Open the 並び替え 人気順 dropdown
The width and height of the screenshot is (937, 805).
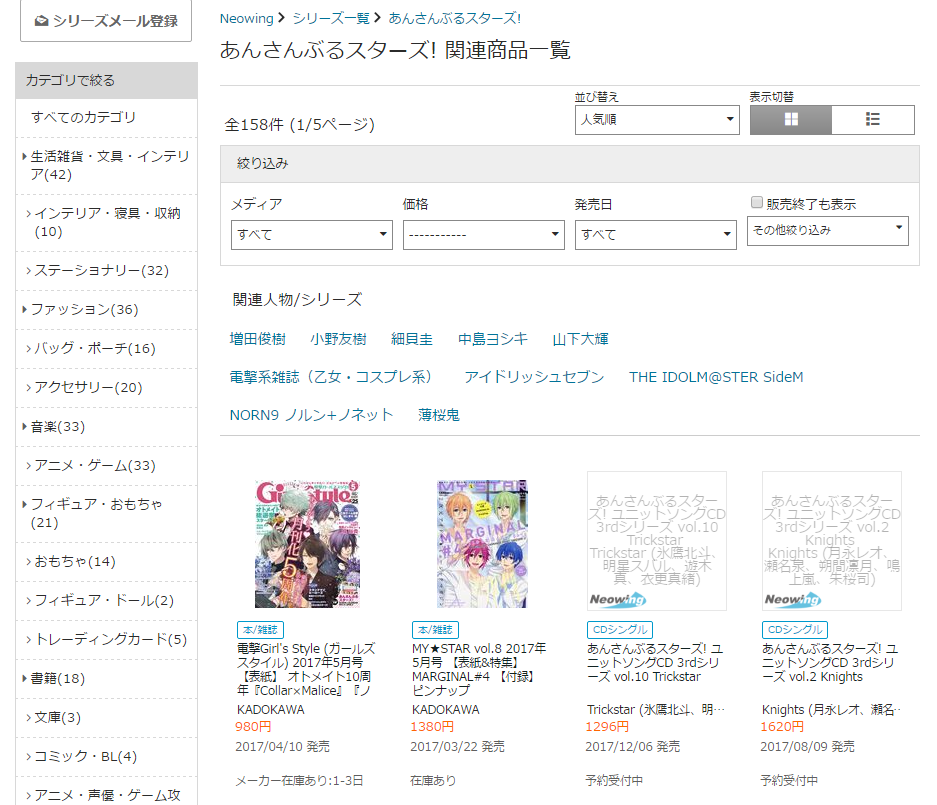657,120
